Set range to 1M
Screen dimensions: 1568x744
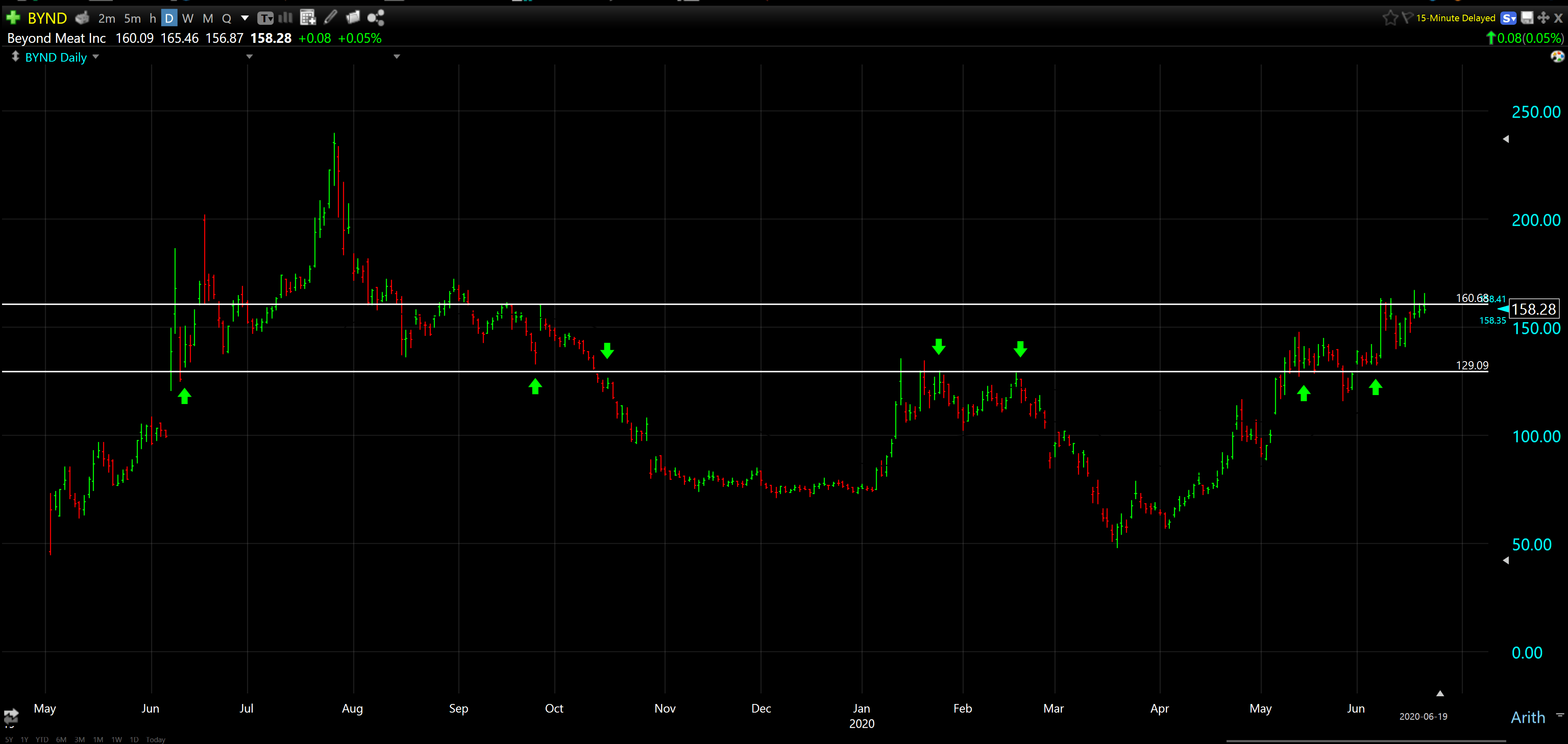98,740
